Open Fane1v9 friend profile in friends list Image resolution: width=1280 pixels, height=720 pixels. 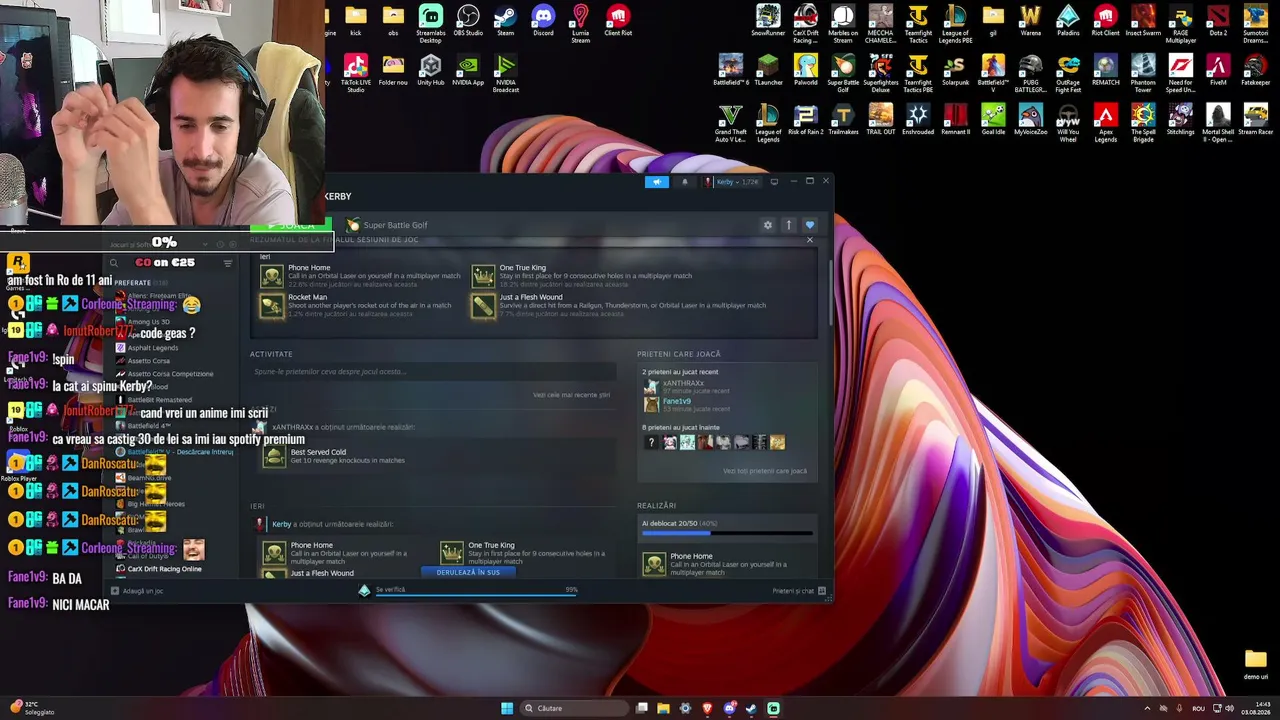coord(676,401)
